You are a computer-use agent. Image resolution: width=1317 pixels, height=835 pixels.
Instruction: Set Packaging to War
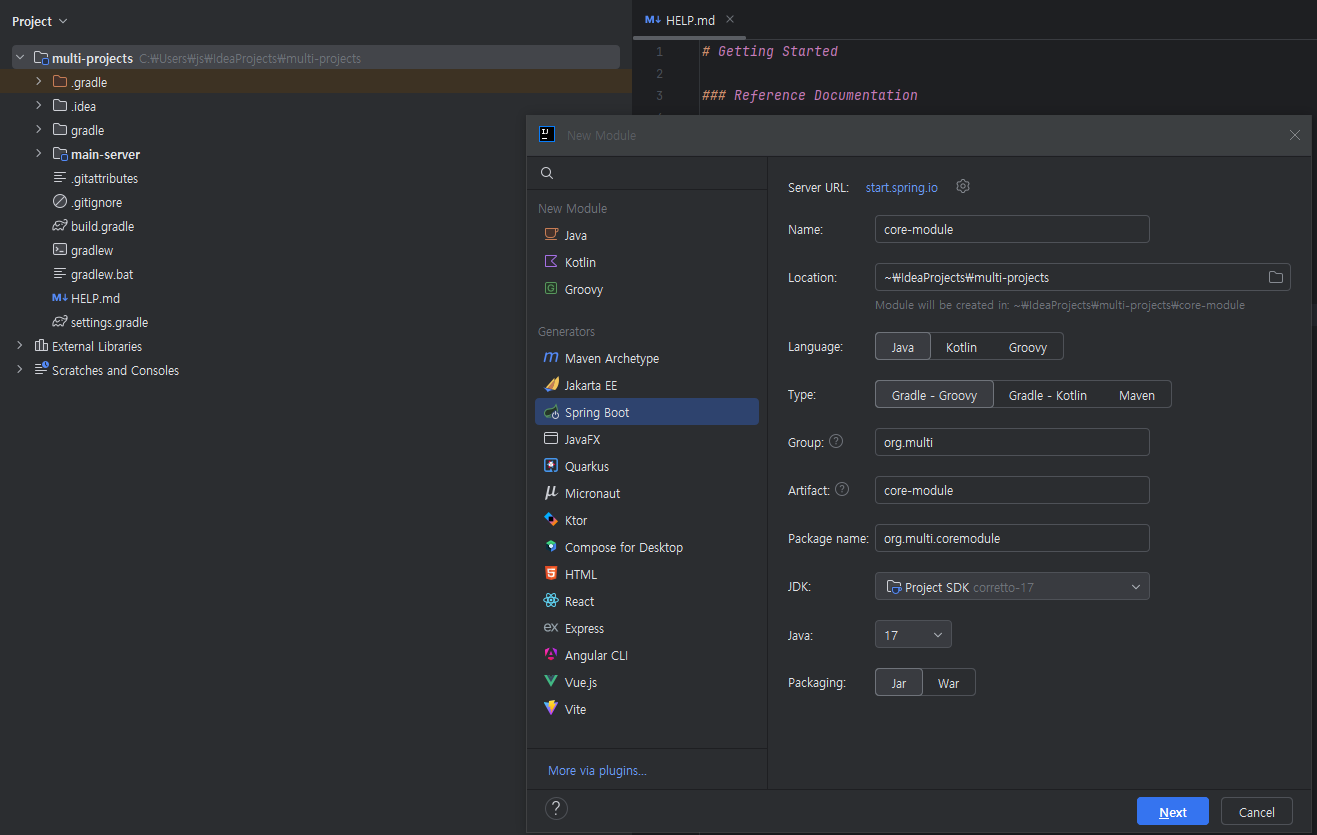(x=948, y=683)
